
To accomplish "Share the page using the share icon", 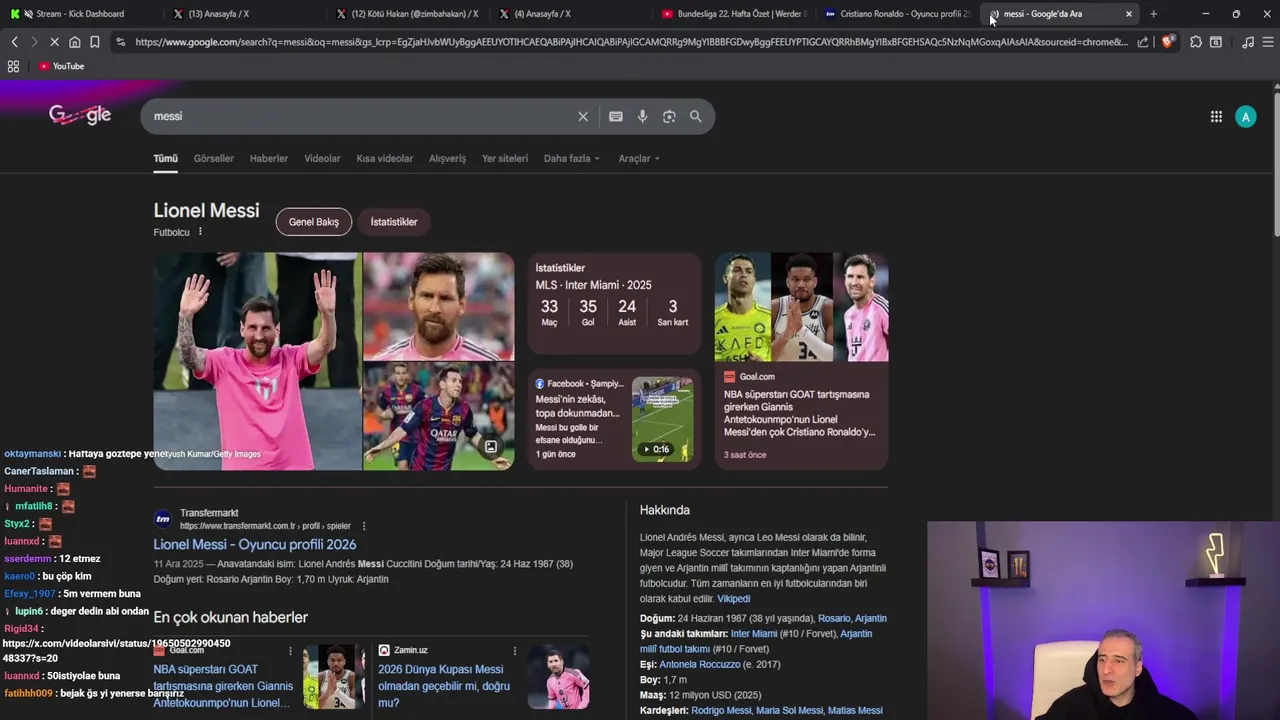I will [x=1143, y=42].
